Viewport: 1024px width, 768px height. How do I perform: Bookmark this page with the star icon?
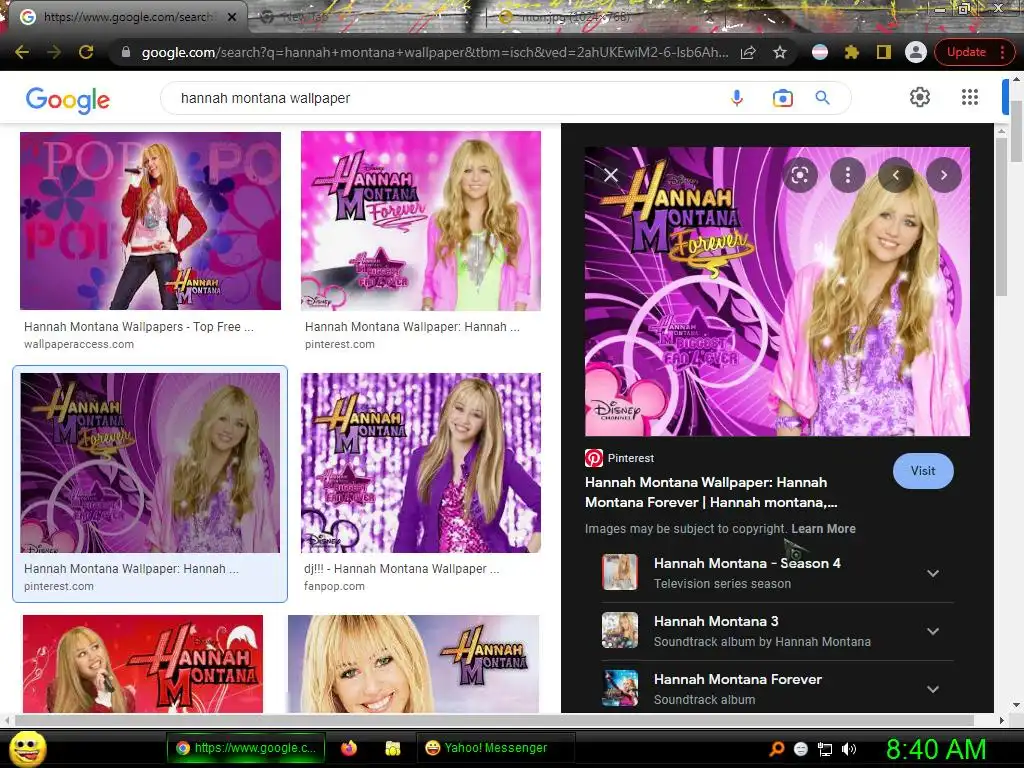pos(780,52)
